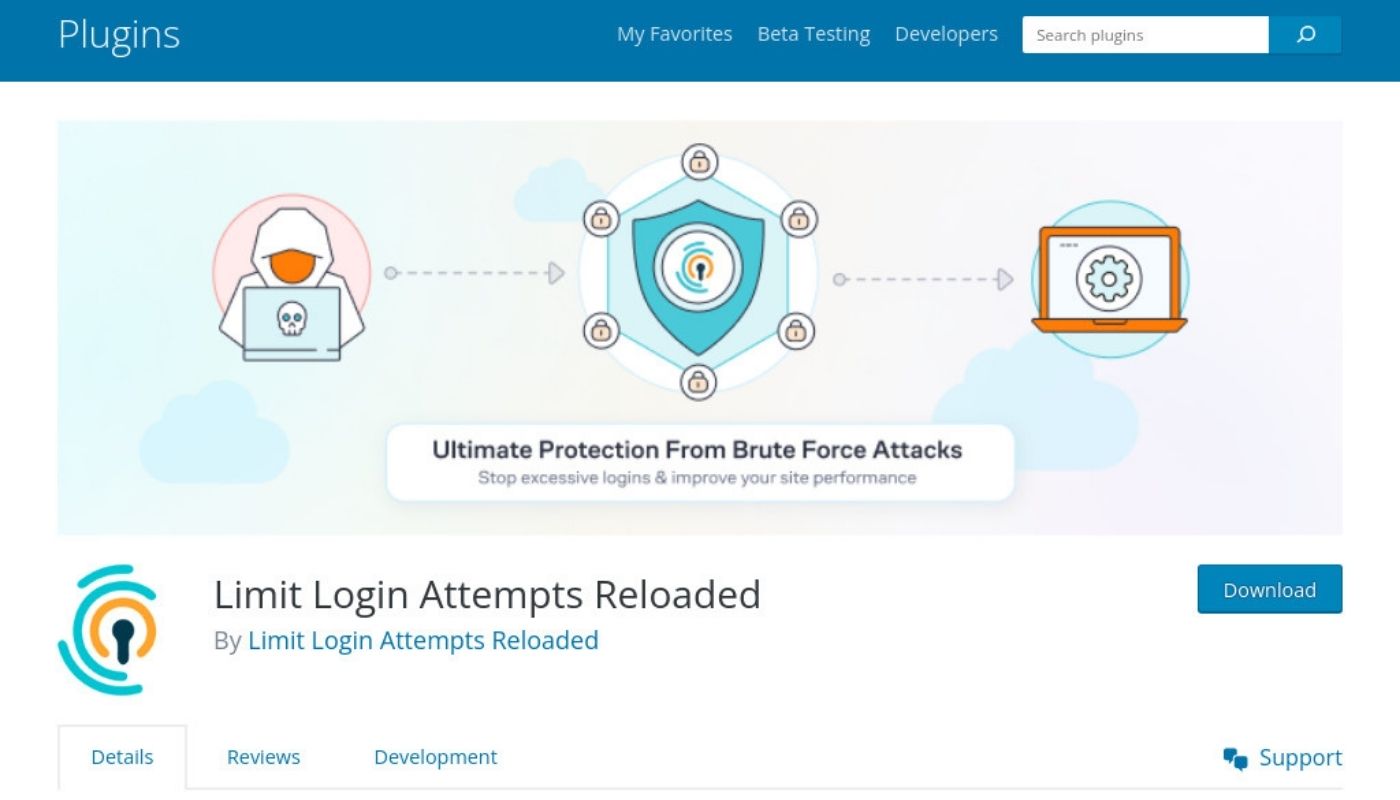Screen dimensions: 1400x800
Task: Open the author link Limit Login Attempts Reloaded
Action: [x=423, y=640]
